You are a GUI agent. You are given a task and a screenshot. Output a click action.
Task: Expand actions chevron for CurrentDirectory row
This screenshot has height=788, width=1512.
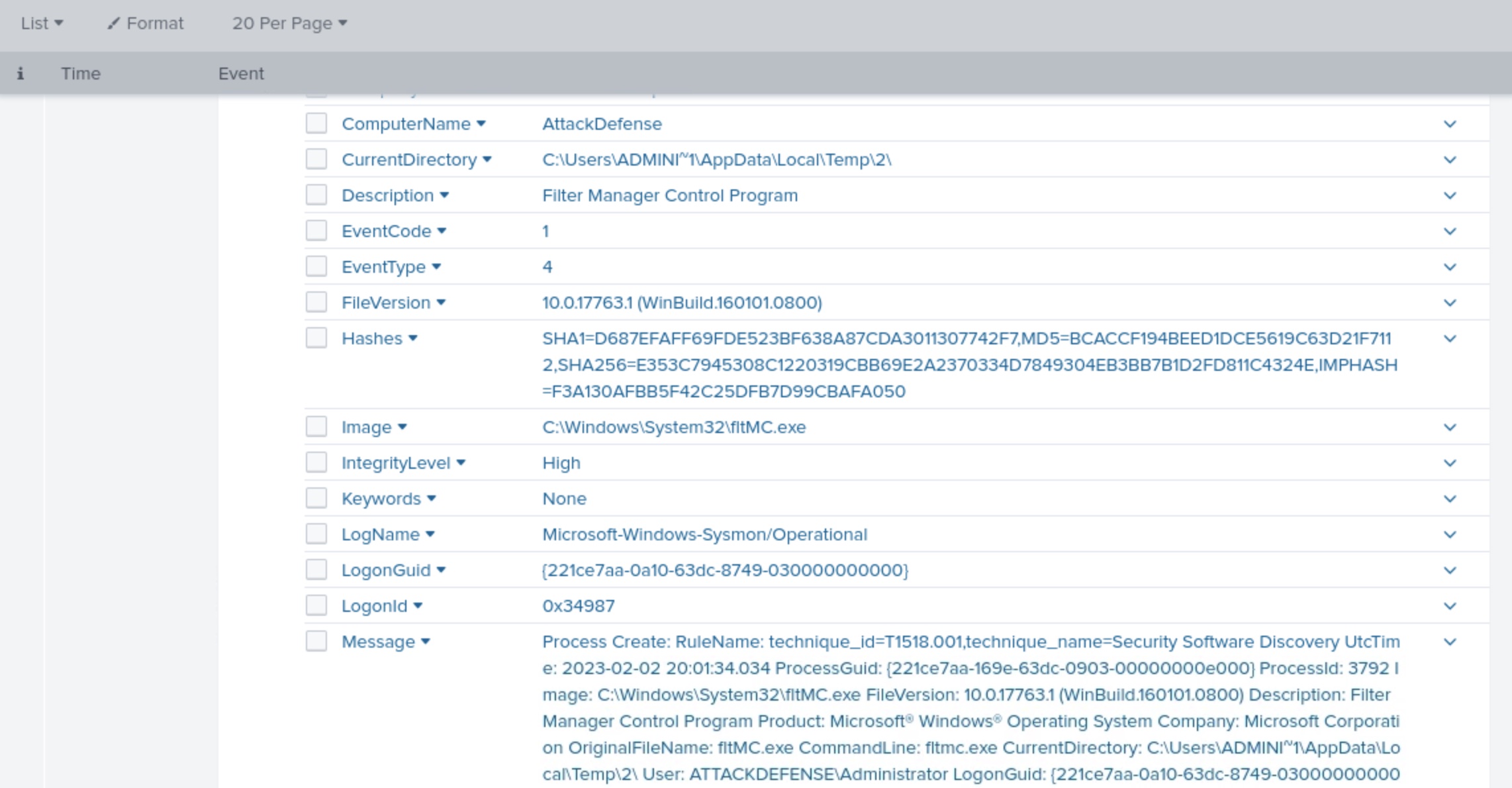[1450, 160]
